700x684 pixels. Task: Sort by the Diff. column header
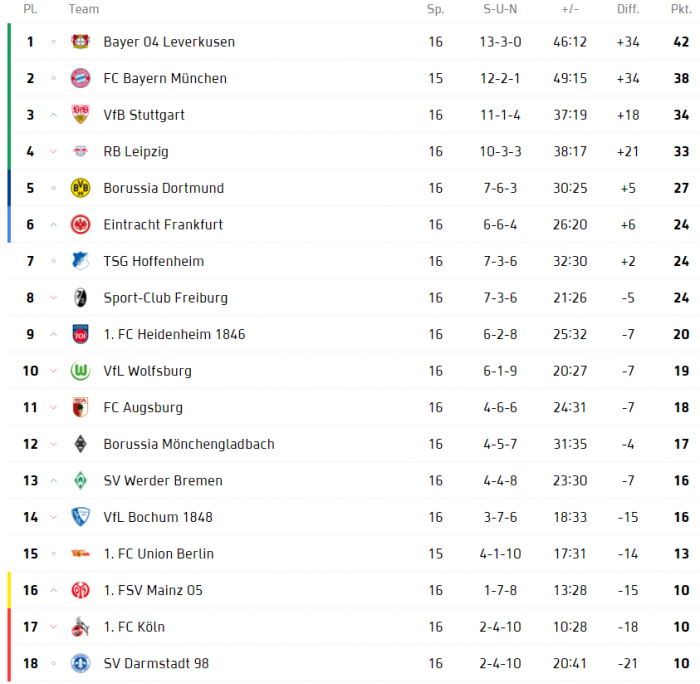click(x=628, y=9)
